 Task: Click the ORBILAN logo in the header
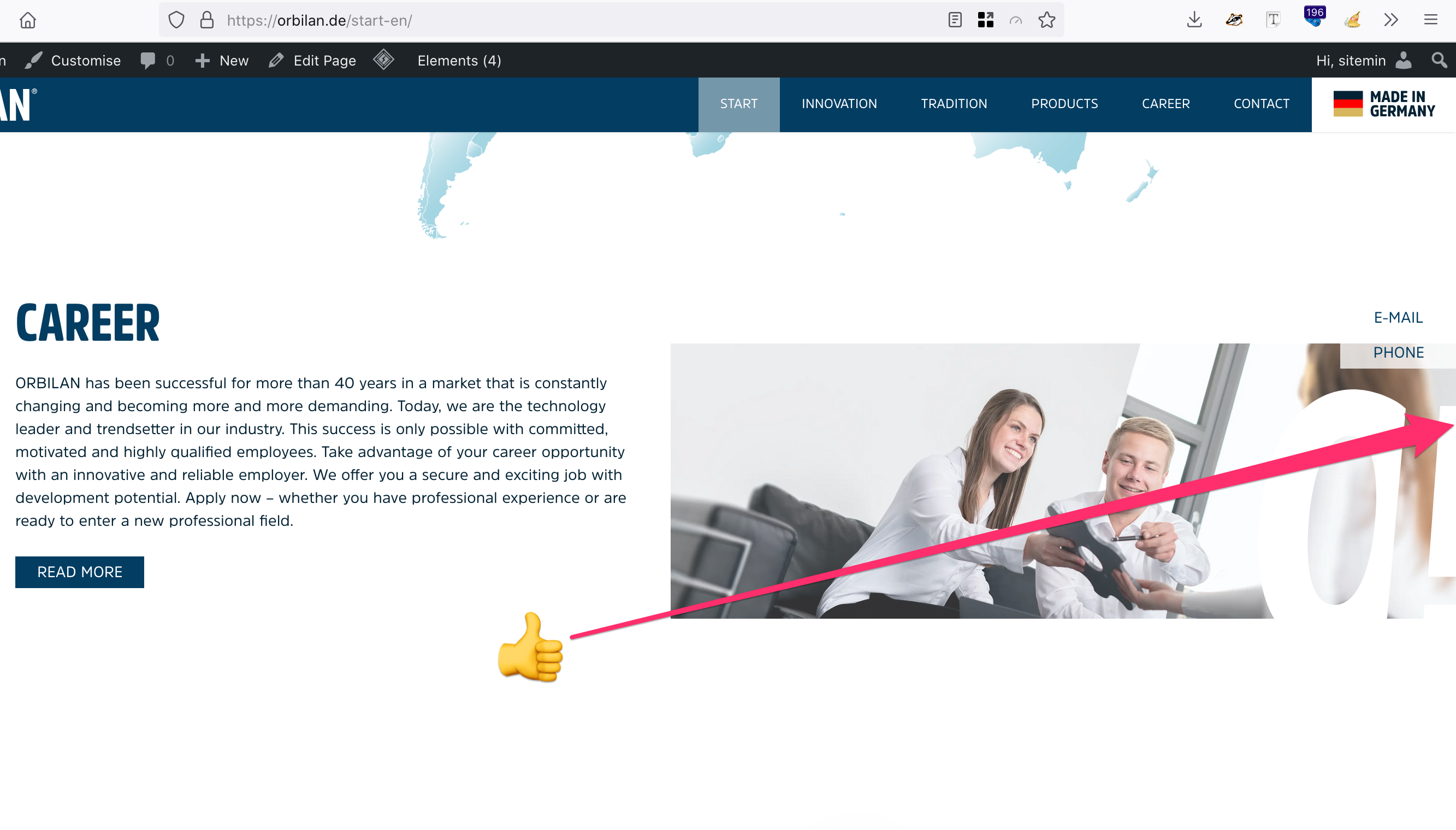18,104
